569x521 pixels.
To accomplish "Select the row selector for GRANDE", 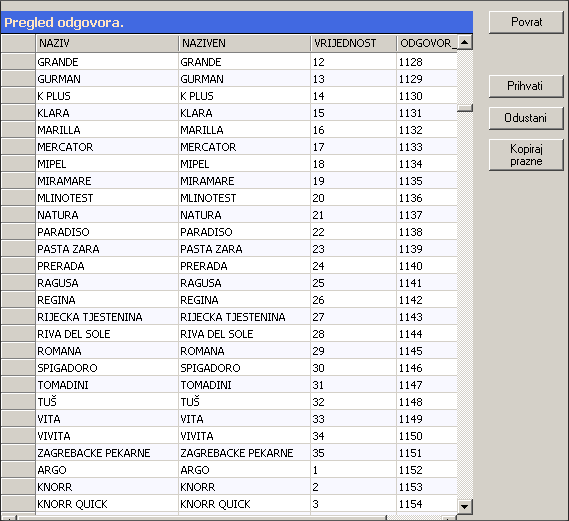I will [18, 62].
